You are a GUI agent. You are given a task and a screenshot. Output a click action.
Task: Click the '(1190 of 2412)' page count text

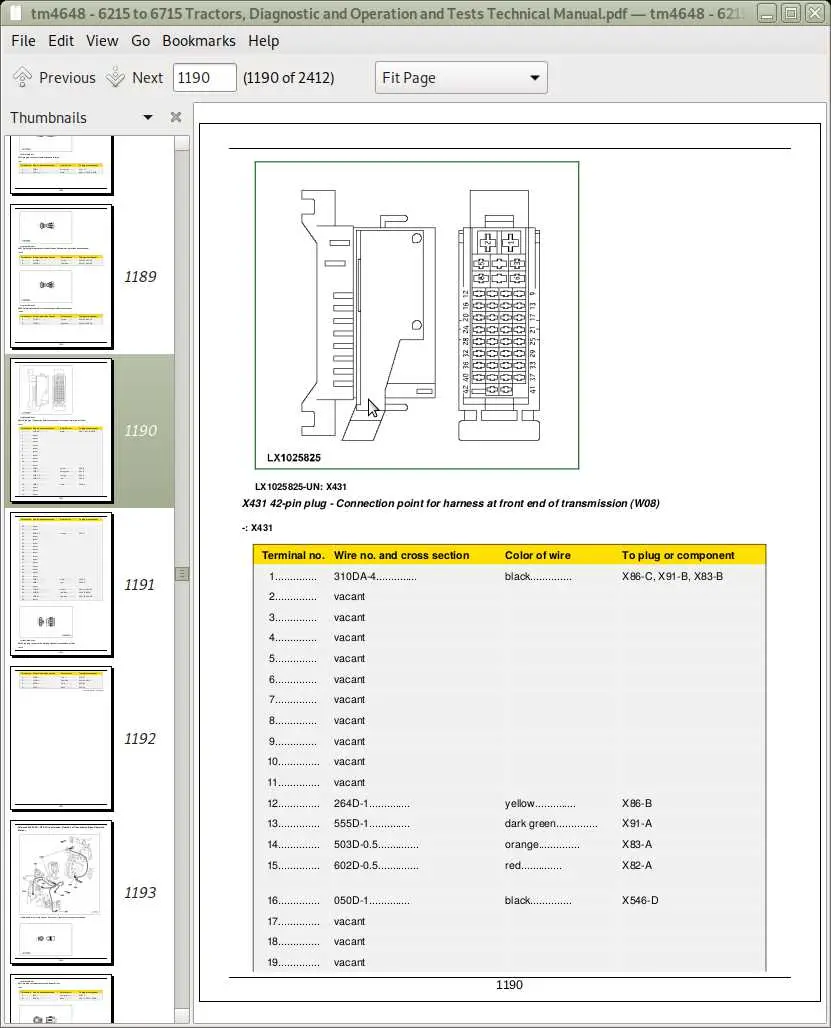288,77
